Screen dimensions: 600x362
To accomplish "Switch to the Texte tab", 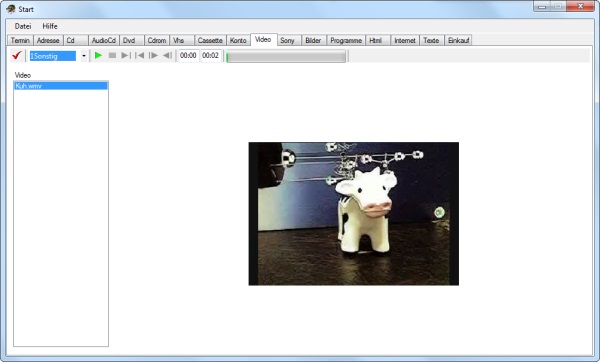I will 432,40.
